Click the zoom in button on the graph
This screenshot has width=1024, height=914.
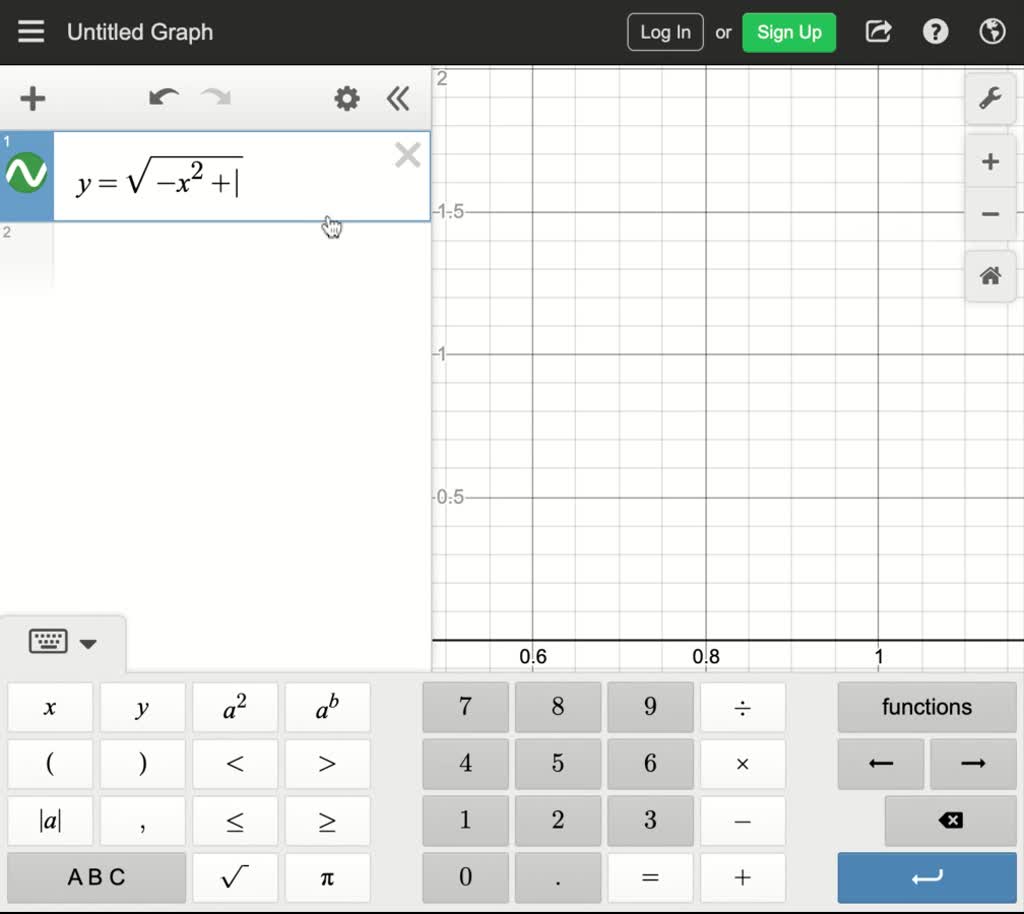coord(989,161)
